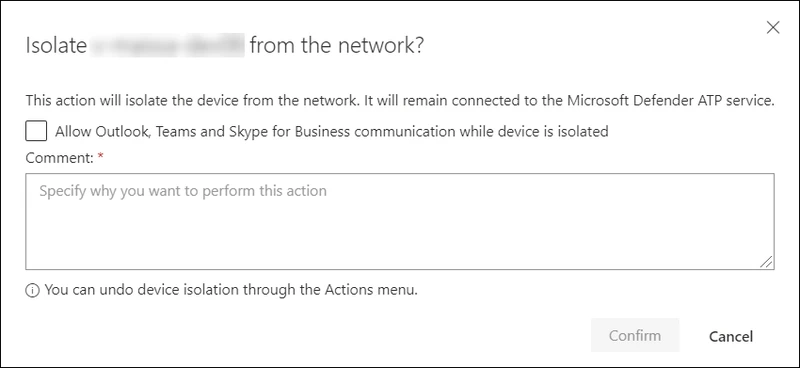Close the isolate device dialog with X
Image resolution: width=800 pixels, height=368 pixels.
click(x=773, y=28)
